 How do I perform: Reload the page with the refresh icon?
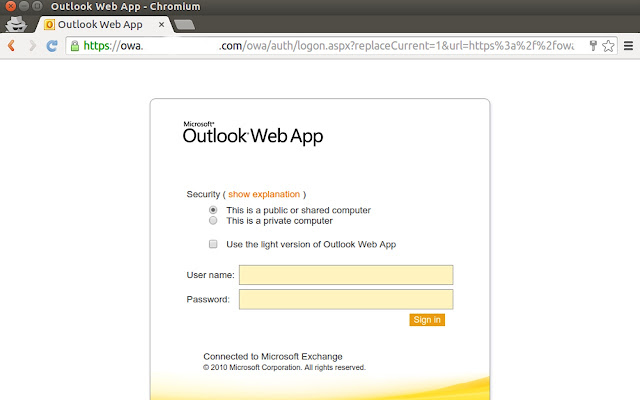pos(52,45)
